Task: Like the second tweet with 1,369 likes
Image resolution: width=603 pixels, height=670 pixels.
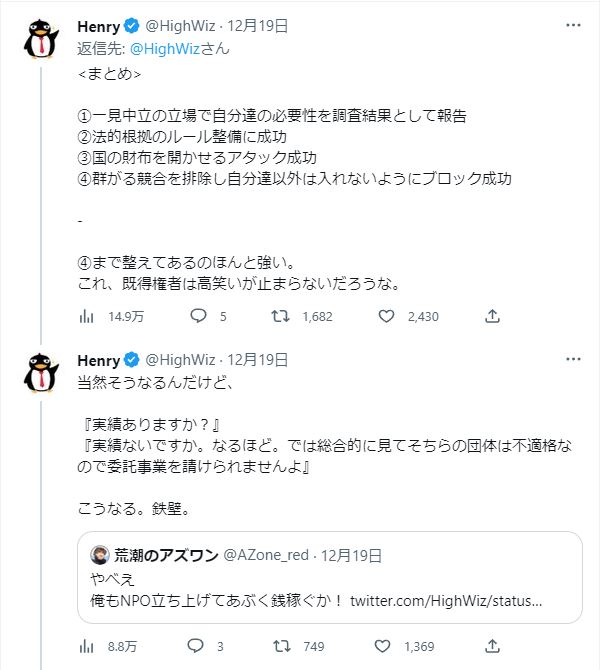Action: coord(387,646)
